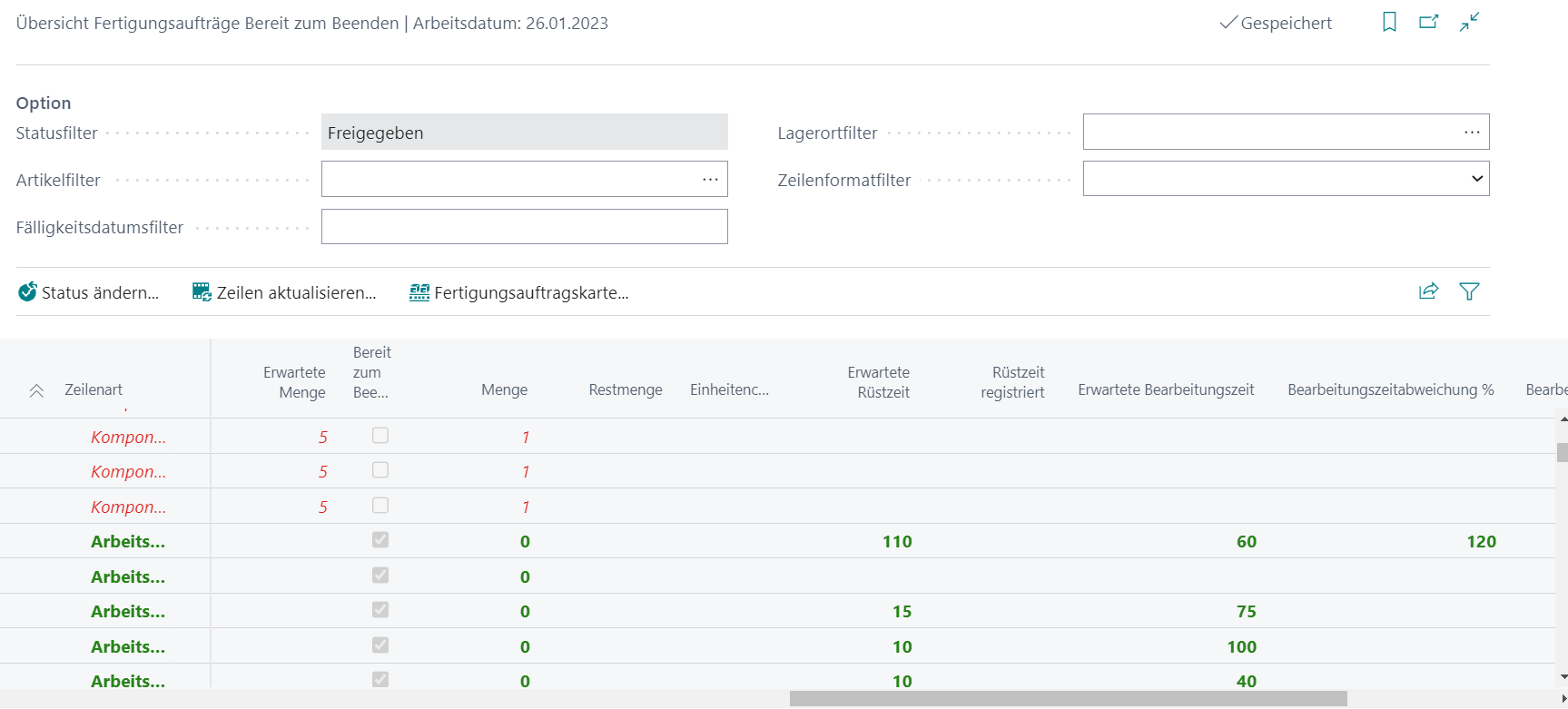Collapse rows via the Zeilenart chevron
Image resolution: width=1568 pixels, height=709 pixels.
[36, 390]
